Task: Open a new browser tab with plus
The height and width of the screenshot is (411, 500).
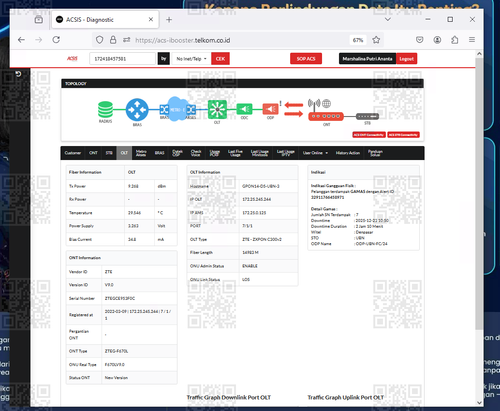Action: [x=169, y=20]
